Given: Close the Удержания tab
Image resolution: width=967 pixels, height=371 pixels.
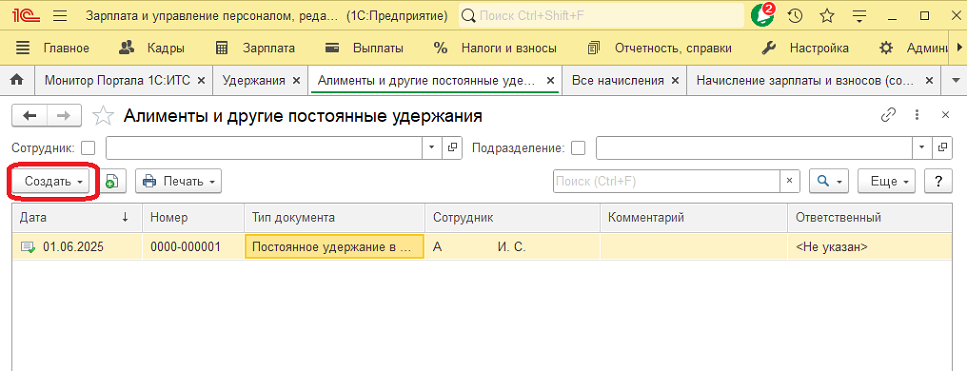Looking at the screenshot, I should (x=297, y=80).
